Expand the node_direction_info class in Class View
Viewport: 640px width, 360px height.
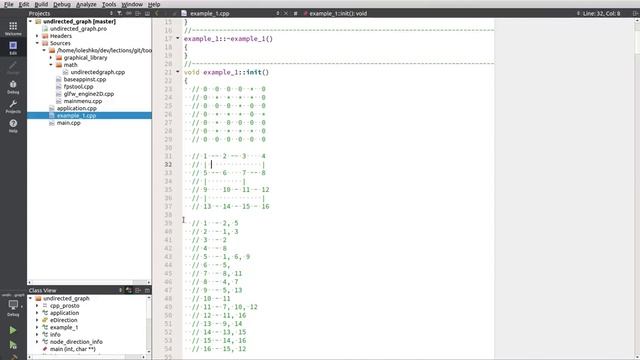(37, 342)
